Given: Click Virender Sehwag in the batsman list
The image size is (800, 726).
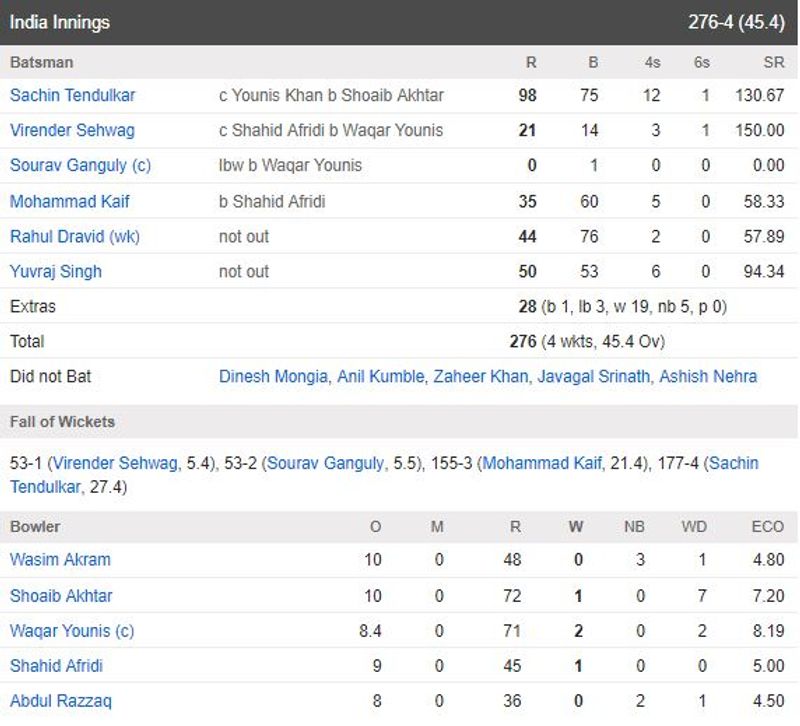Looking at the screenshot, I should pyautogui.click(x=72, y=130).
